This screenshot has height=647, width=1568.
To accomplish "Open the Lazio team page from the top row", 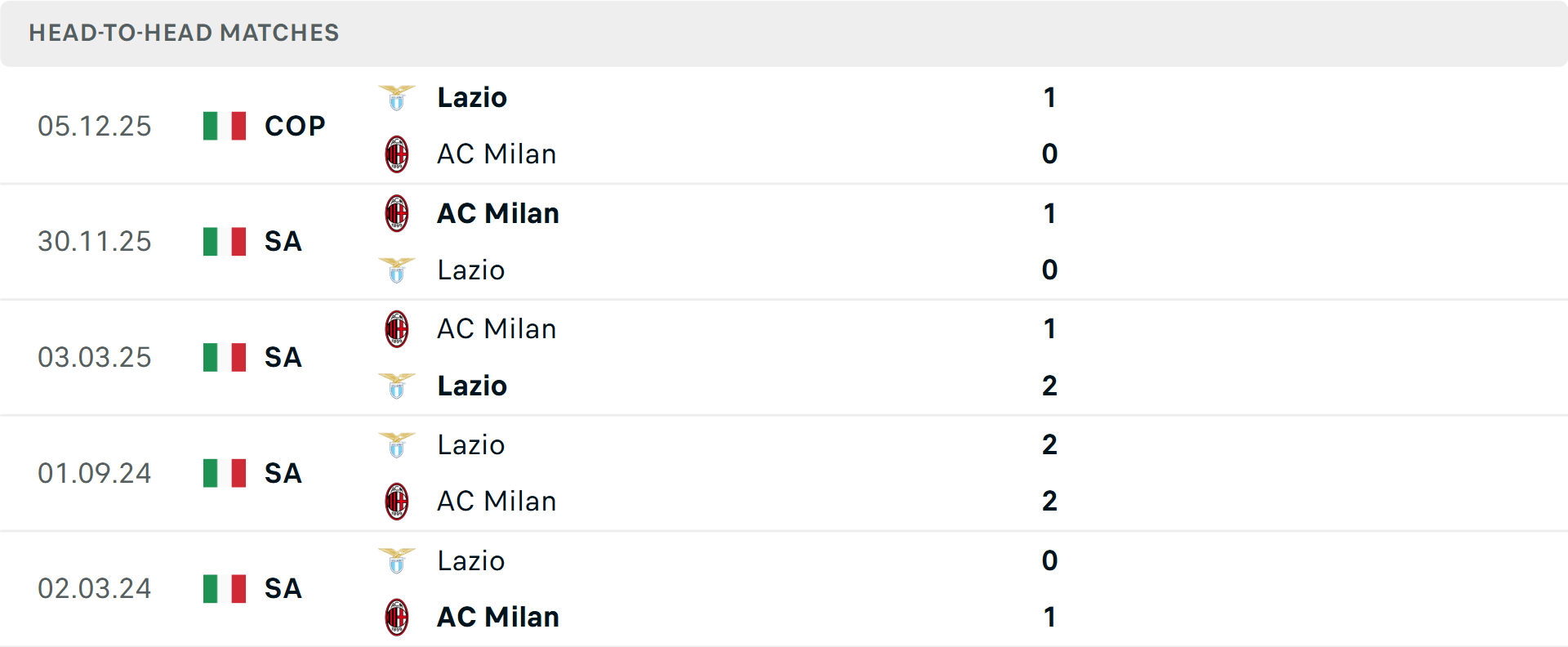I will 471,96.
